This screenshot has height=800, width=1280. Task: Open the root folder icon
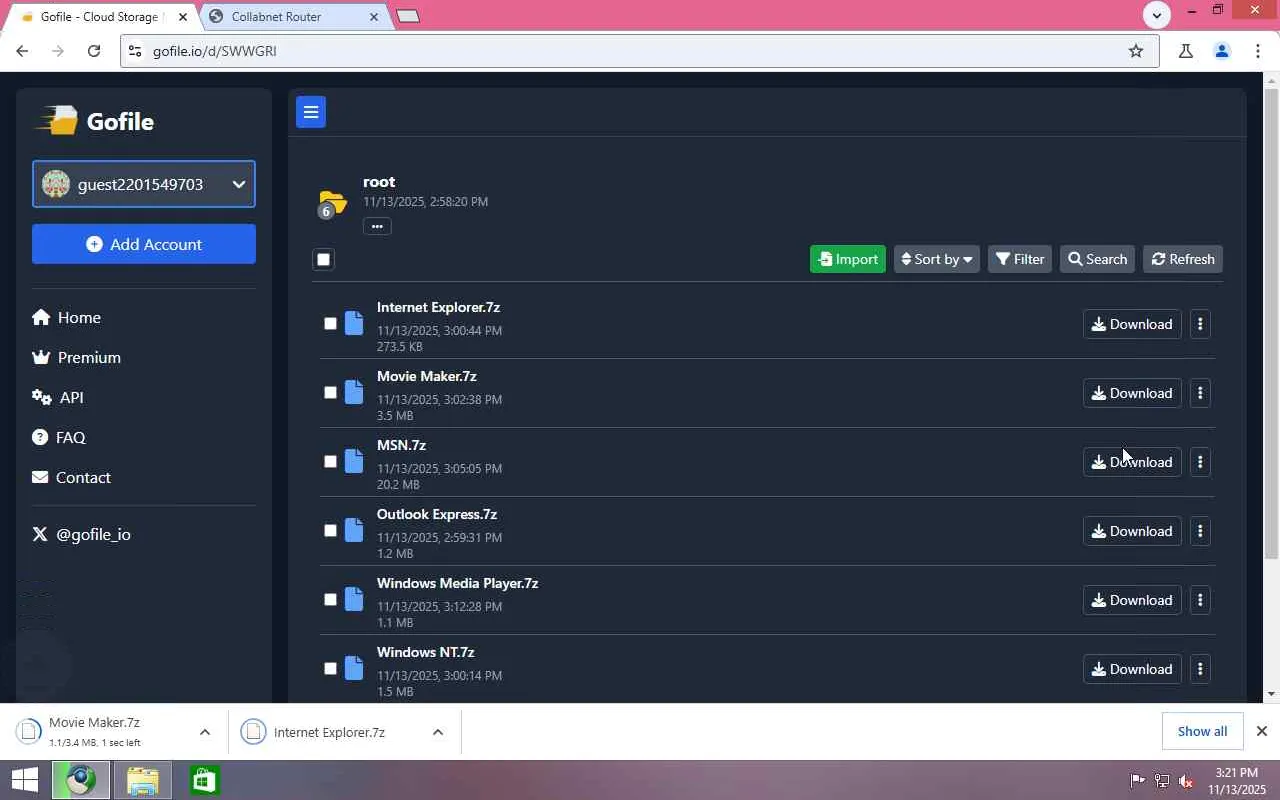point(332,203)
